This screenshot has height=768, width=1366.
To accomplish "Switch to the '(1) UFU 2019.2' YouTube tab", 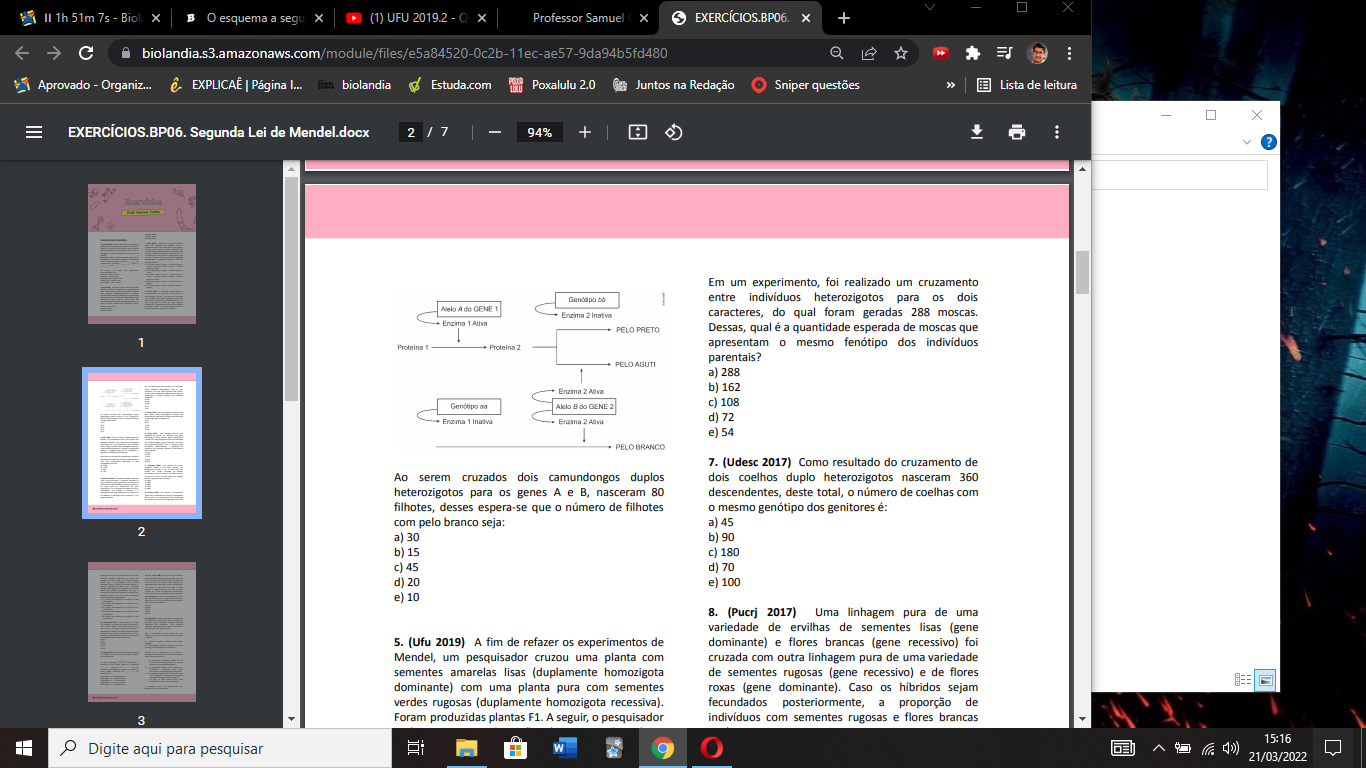I will (415, 18).
